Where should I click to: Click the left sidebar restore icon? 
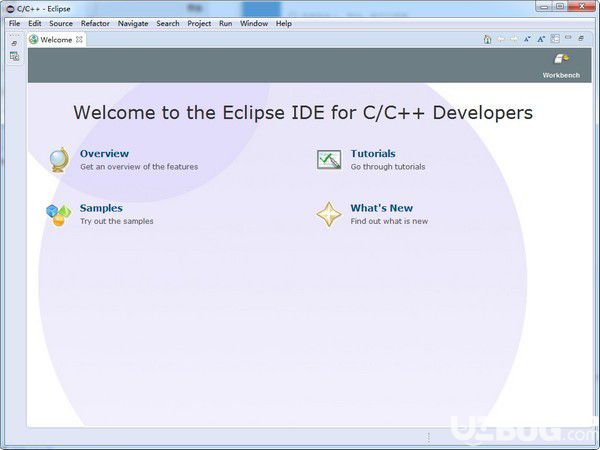pyautogui.click(x=14, y=44)
